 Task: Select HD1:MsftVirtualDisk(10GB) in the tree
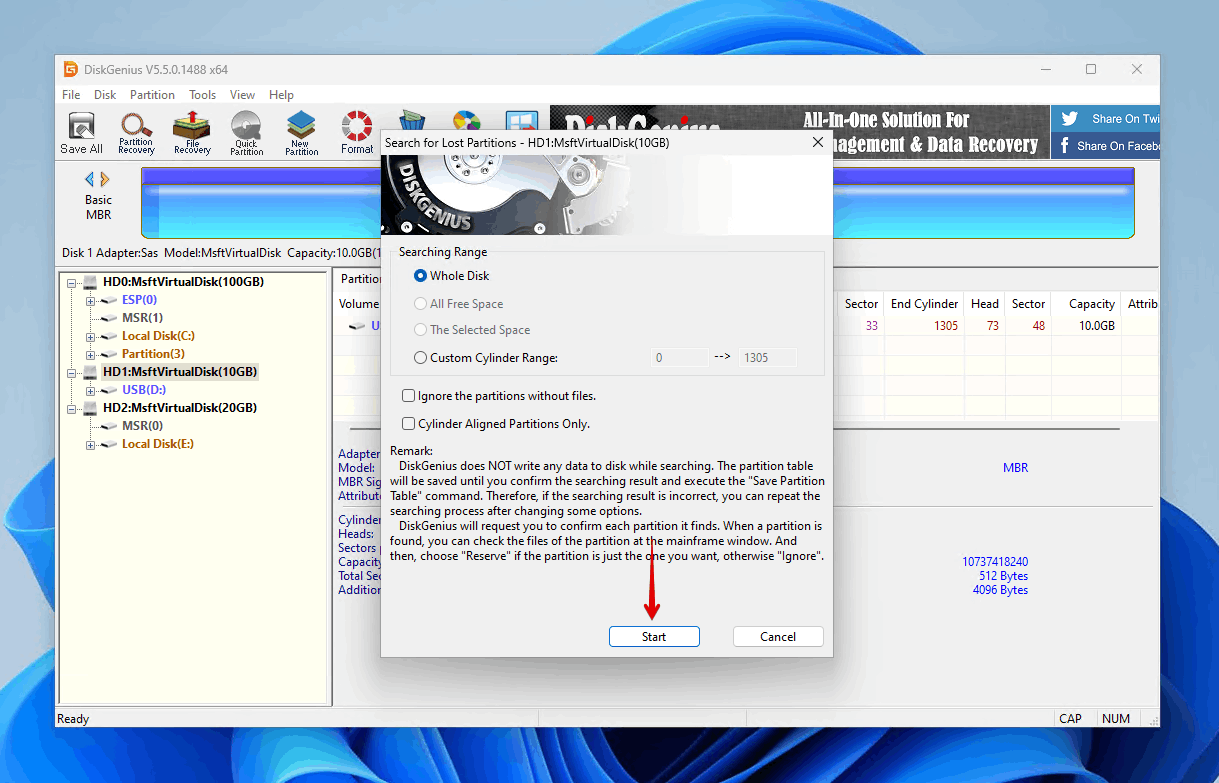pos(180,372)
